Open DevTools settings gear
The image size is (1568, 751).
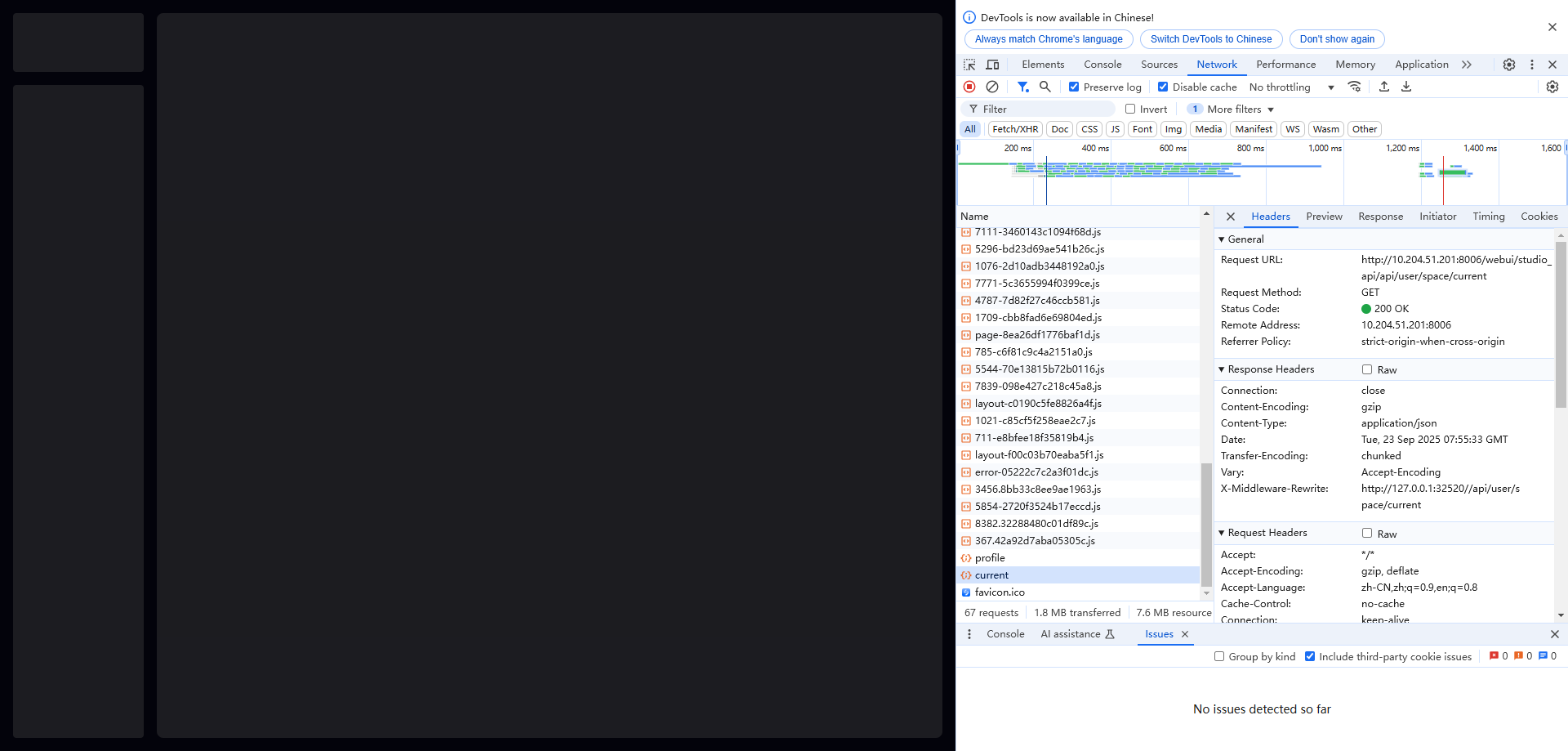coord(1509,65)
